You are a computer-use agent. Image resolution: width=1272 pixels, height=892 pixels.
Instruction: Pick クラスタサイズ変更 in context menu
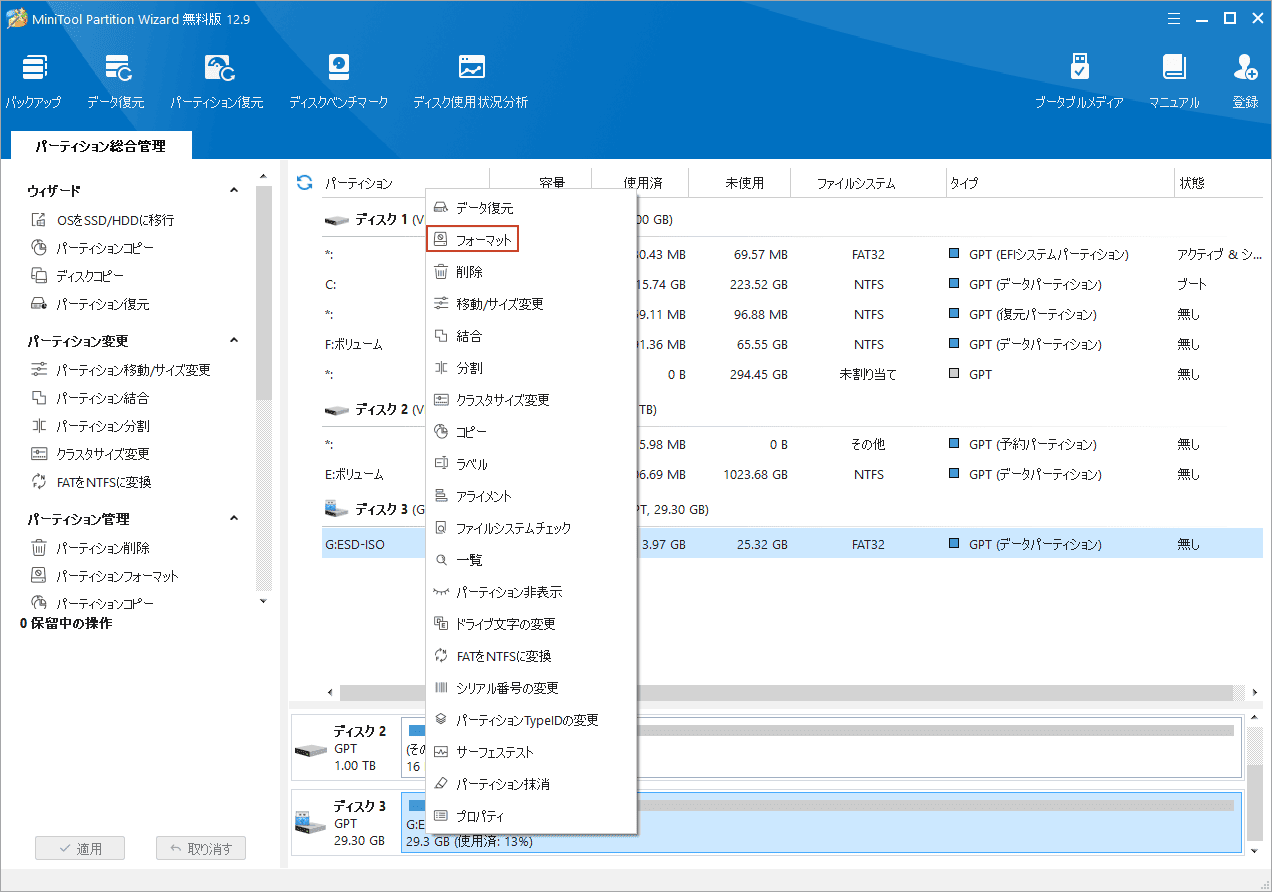point(532,400)
